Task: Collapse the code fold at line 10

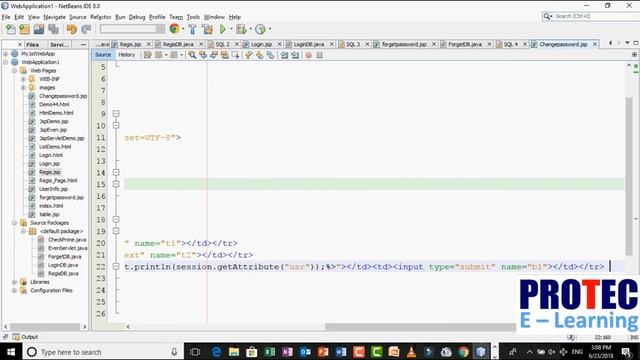Action: coord(116,125)
